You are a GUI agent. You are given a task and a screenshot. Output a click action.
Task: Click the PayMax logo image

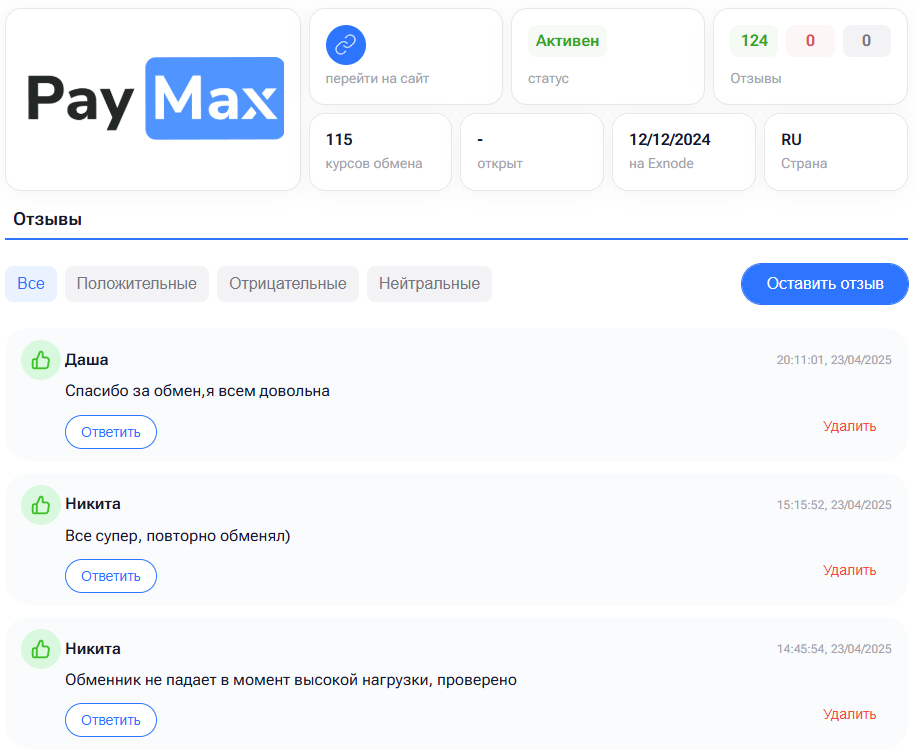pos(155,98)
